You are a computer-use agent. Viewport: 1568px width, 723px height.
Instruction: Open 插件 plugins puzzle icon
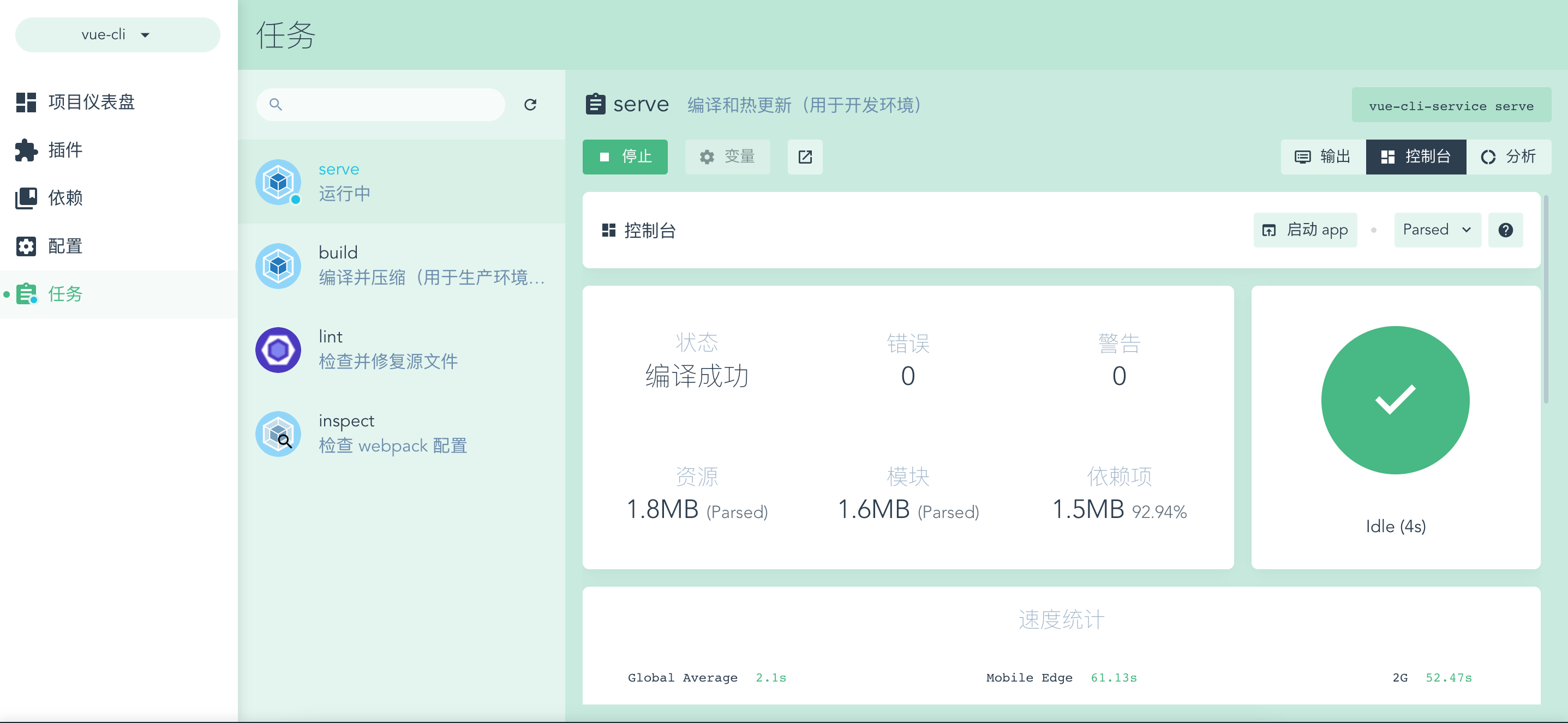(26, 149)
